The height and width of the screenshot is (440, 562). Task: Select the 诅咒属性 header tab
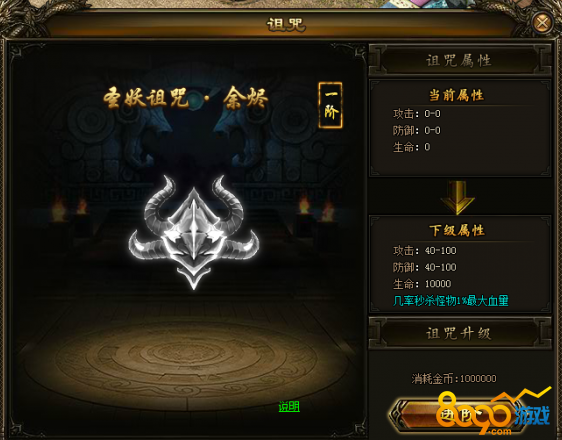coord(460,60)
